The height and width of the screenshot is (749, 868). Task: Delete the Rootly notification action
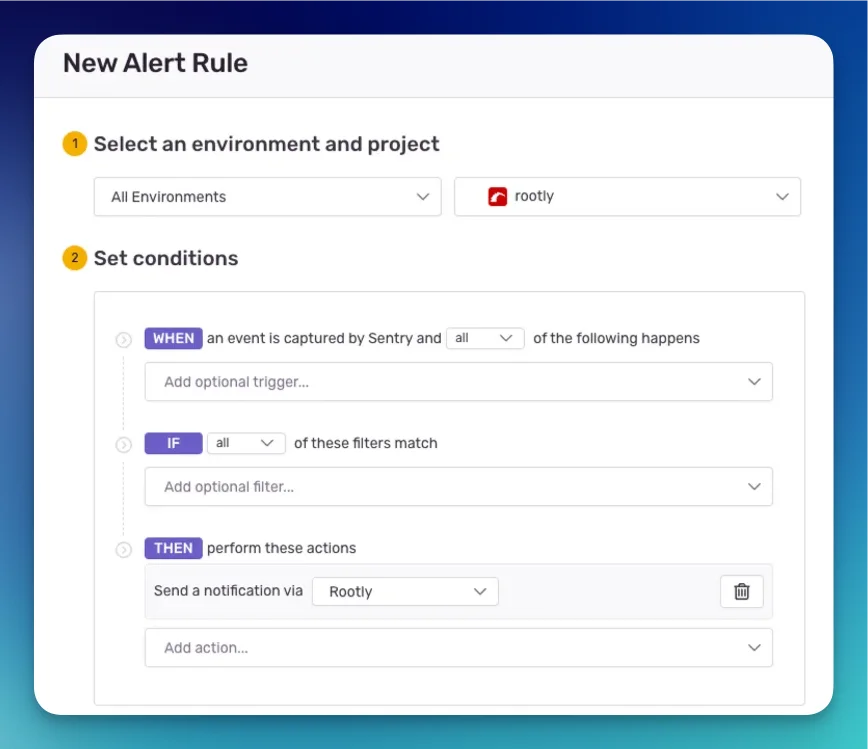[742, 591]
